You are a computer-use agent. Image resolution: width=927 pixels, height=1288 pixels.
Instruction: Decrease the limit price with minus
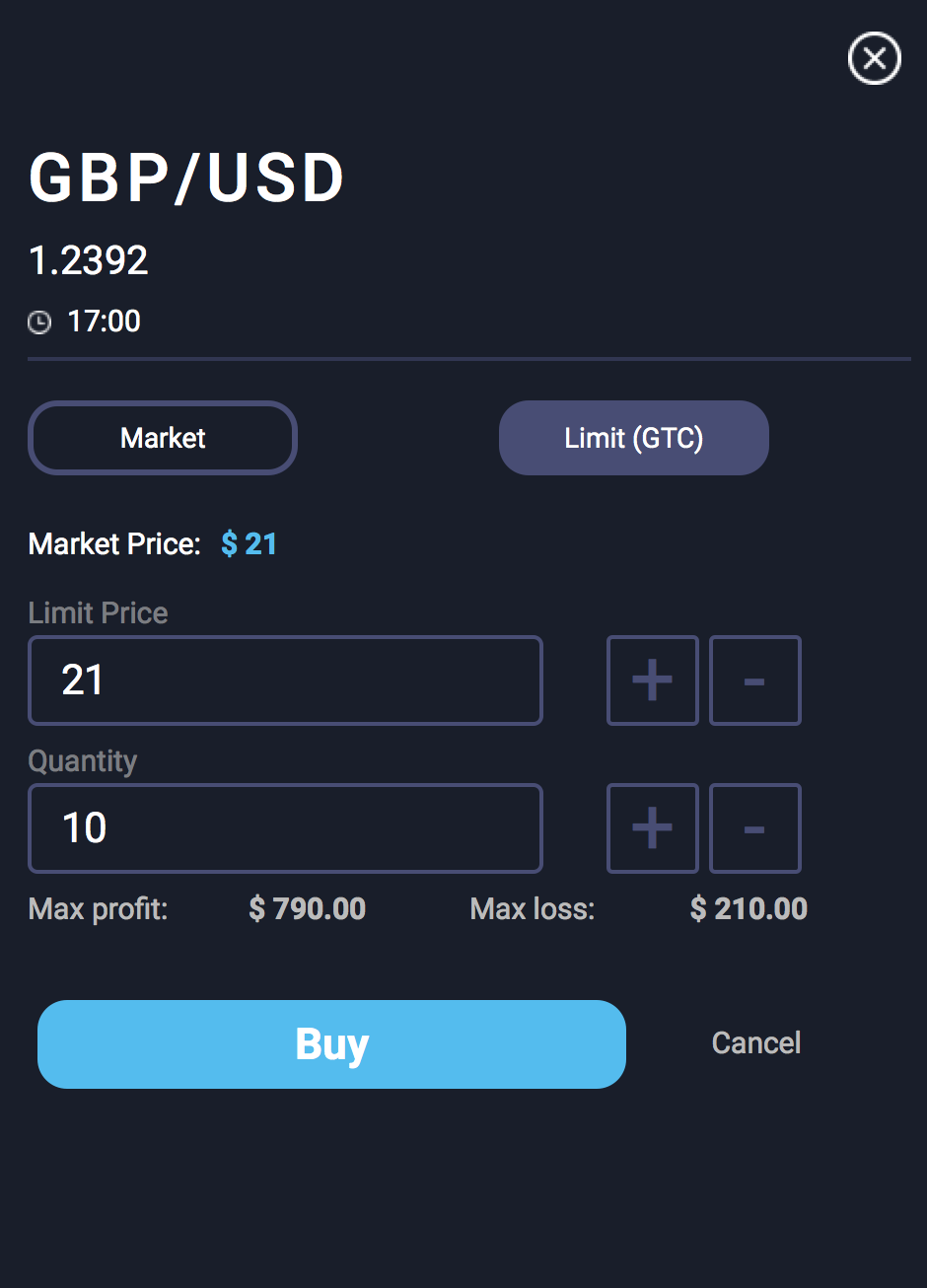click(754, 680)
